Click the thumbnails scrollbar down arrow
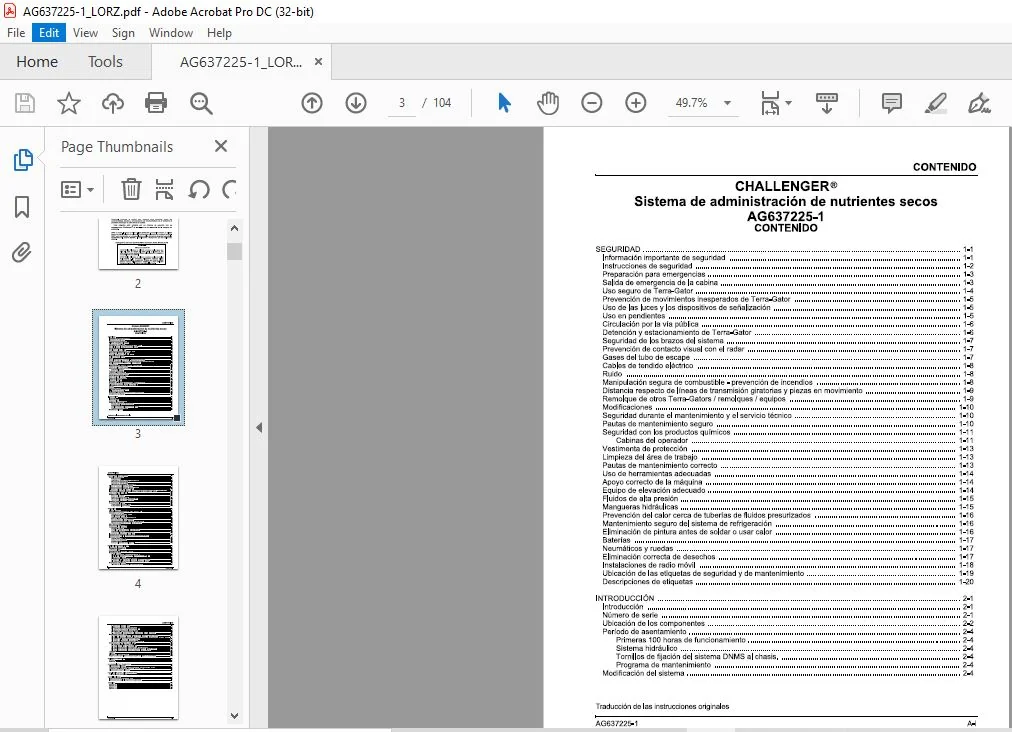This screenshot has height=732, width=1012. 234,716
